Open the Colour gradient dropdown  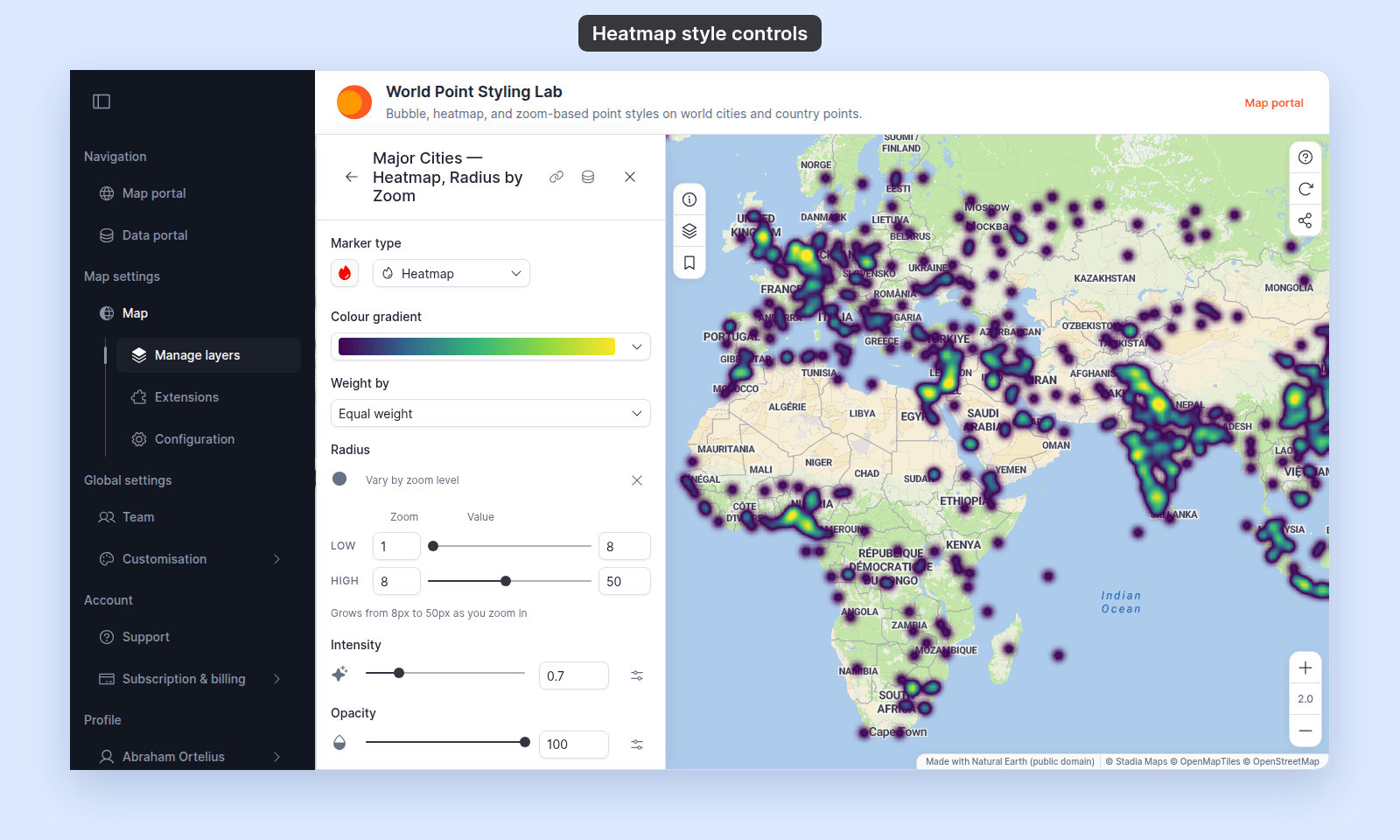point(491,346)
